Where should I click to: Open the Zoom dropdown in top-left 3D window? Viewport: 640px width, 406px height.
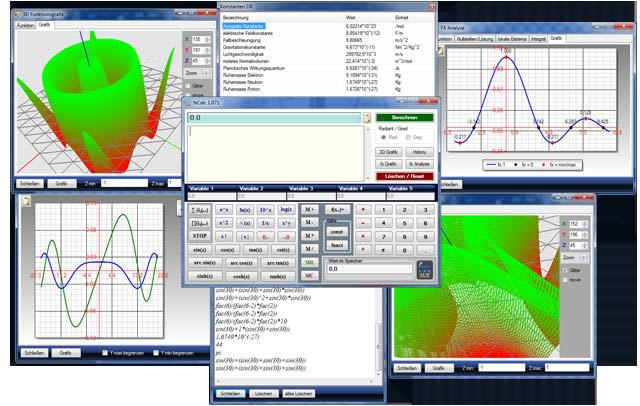[x=203, y=73]
